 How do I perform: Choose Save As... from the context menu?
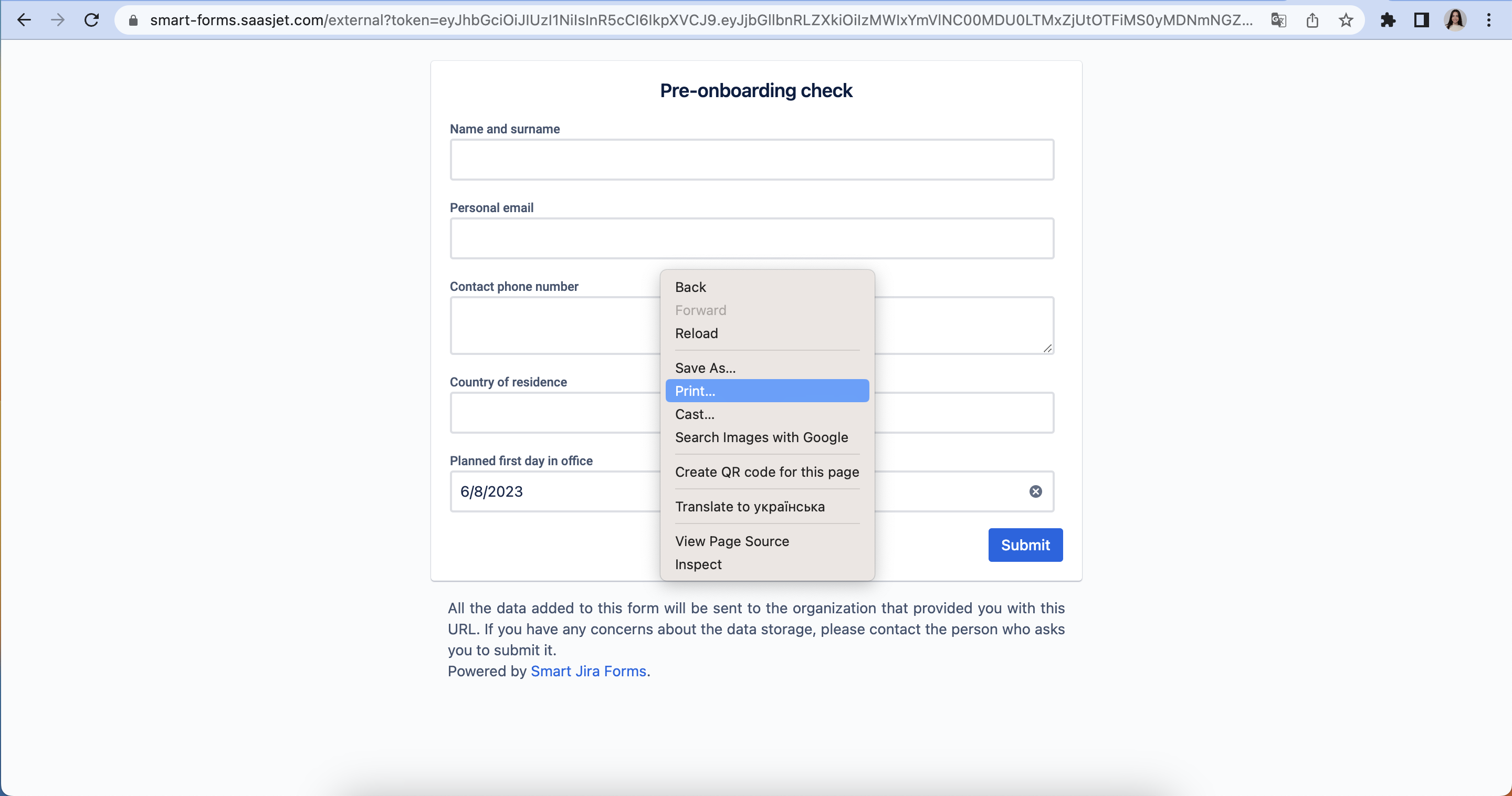[x=705, y=368]
